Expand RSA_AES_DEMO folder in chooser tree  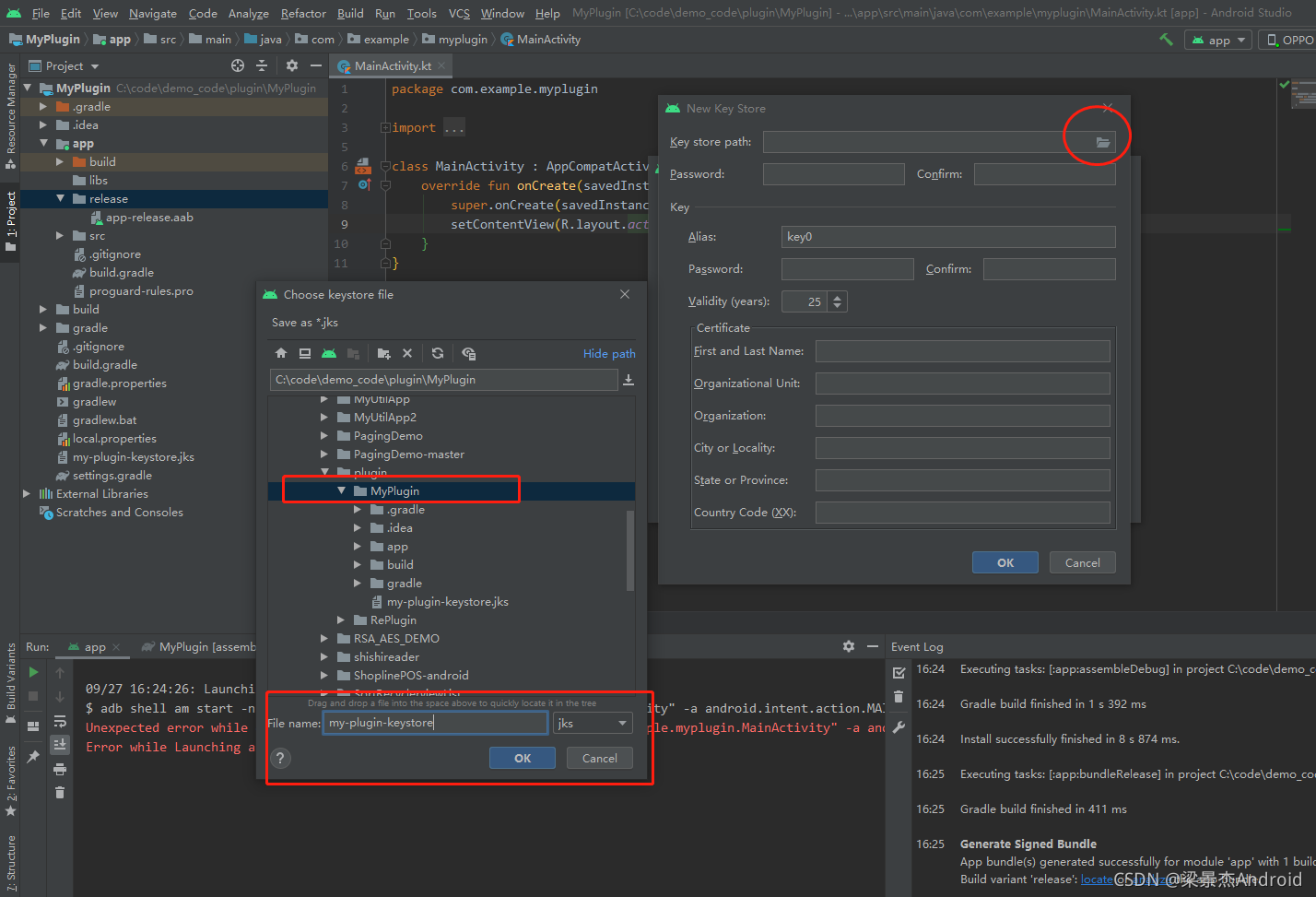(324, 638)
